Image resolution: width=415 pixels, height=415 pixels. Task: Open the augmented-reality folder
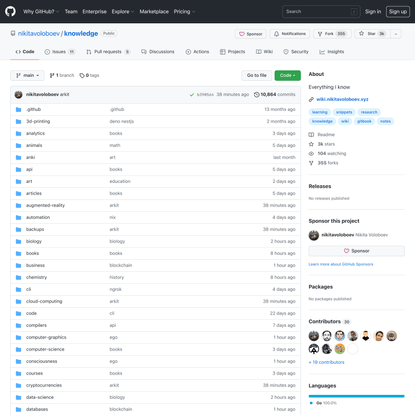45,205
